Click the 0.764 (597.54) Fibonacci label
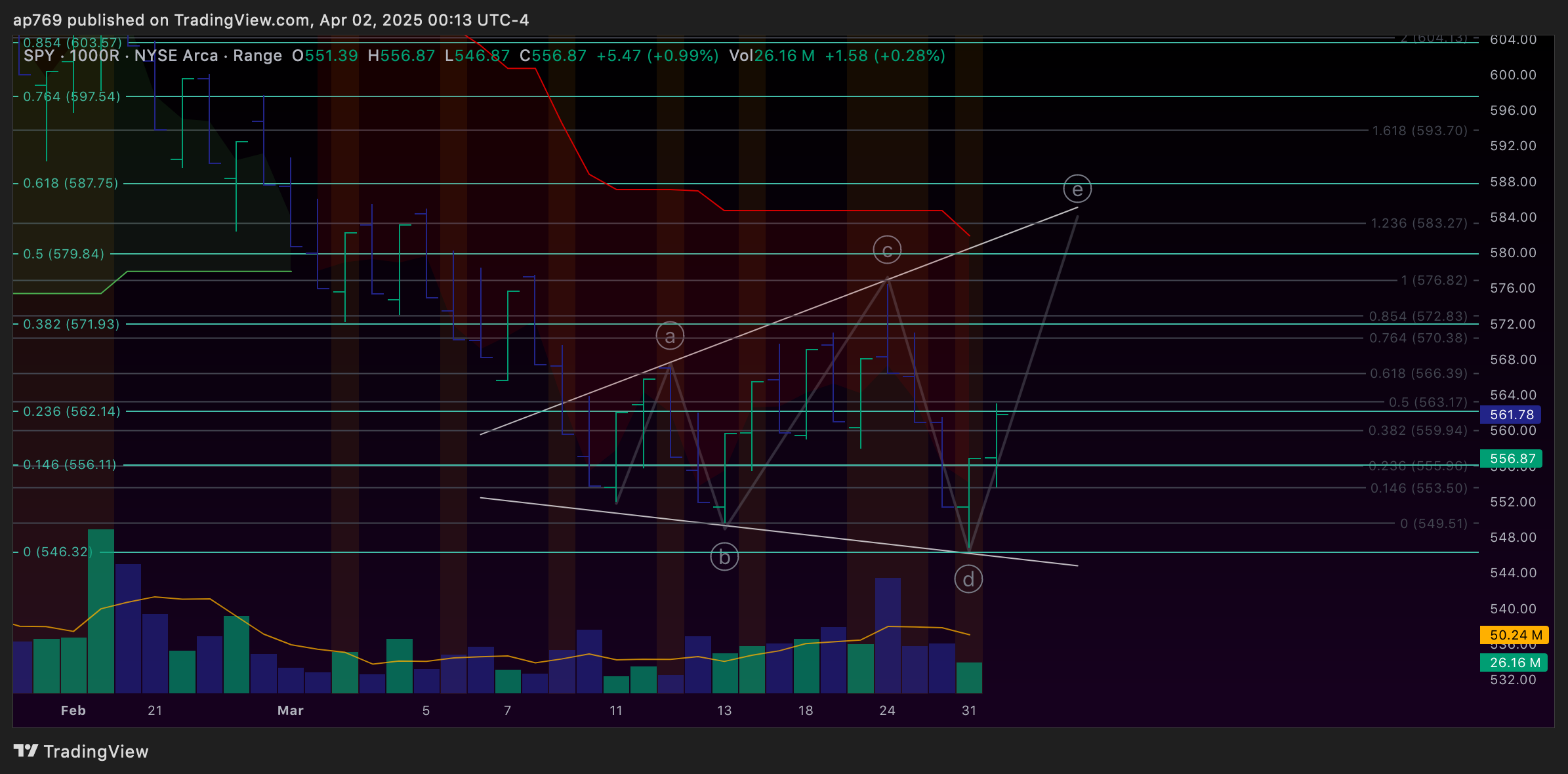 coord(72,96)
